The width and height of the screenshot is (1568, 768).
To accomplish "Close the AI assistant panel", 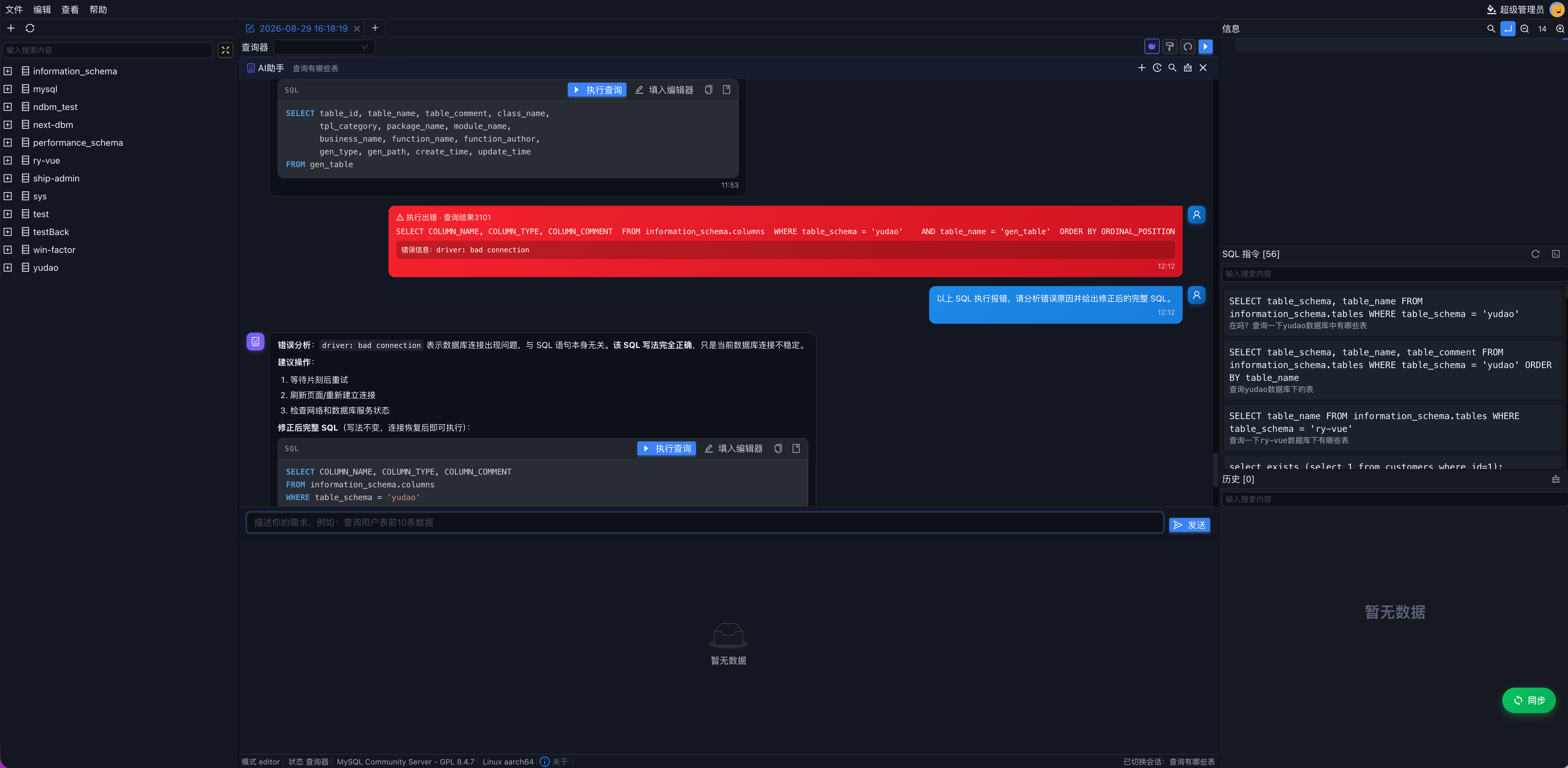I will click(x=1203, y=68).
